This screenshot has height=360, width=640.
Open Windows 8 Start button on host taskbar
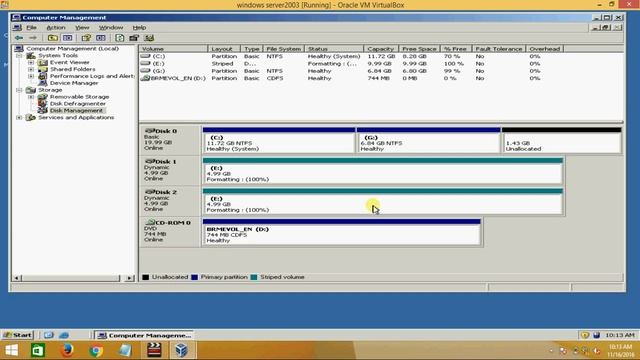click(x=11, y=351)
